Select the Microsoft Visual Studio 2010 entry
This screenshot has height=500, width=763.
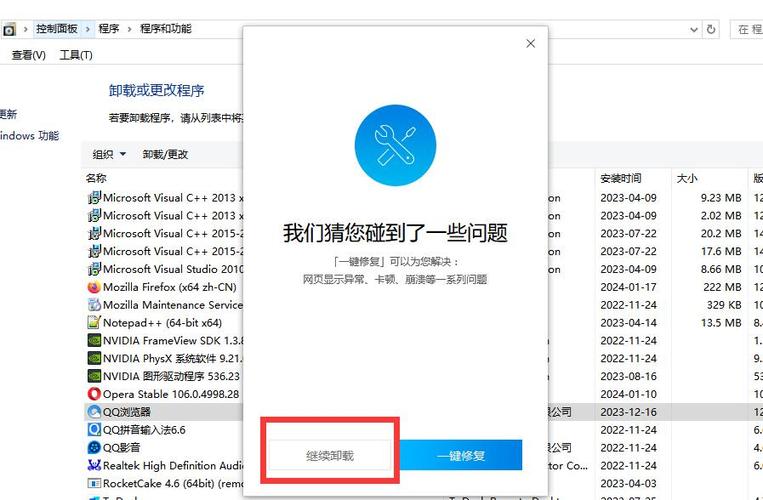(x=173, y=269)
